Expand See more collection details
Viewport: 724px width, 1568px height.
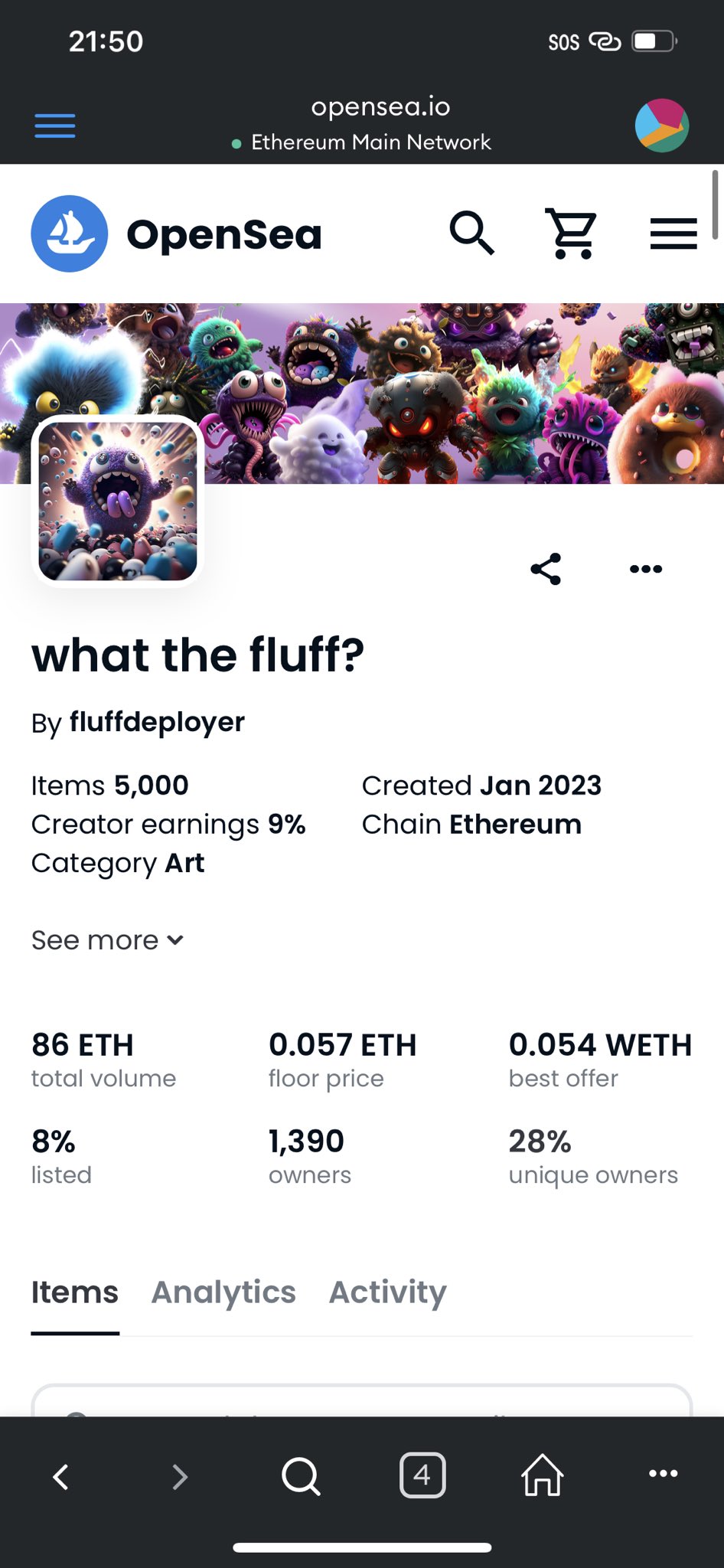[x=107, y=940]
